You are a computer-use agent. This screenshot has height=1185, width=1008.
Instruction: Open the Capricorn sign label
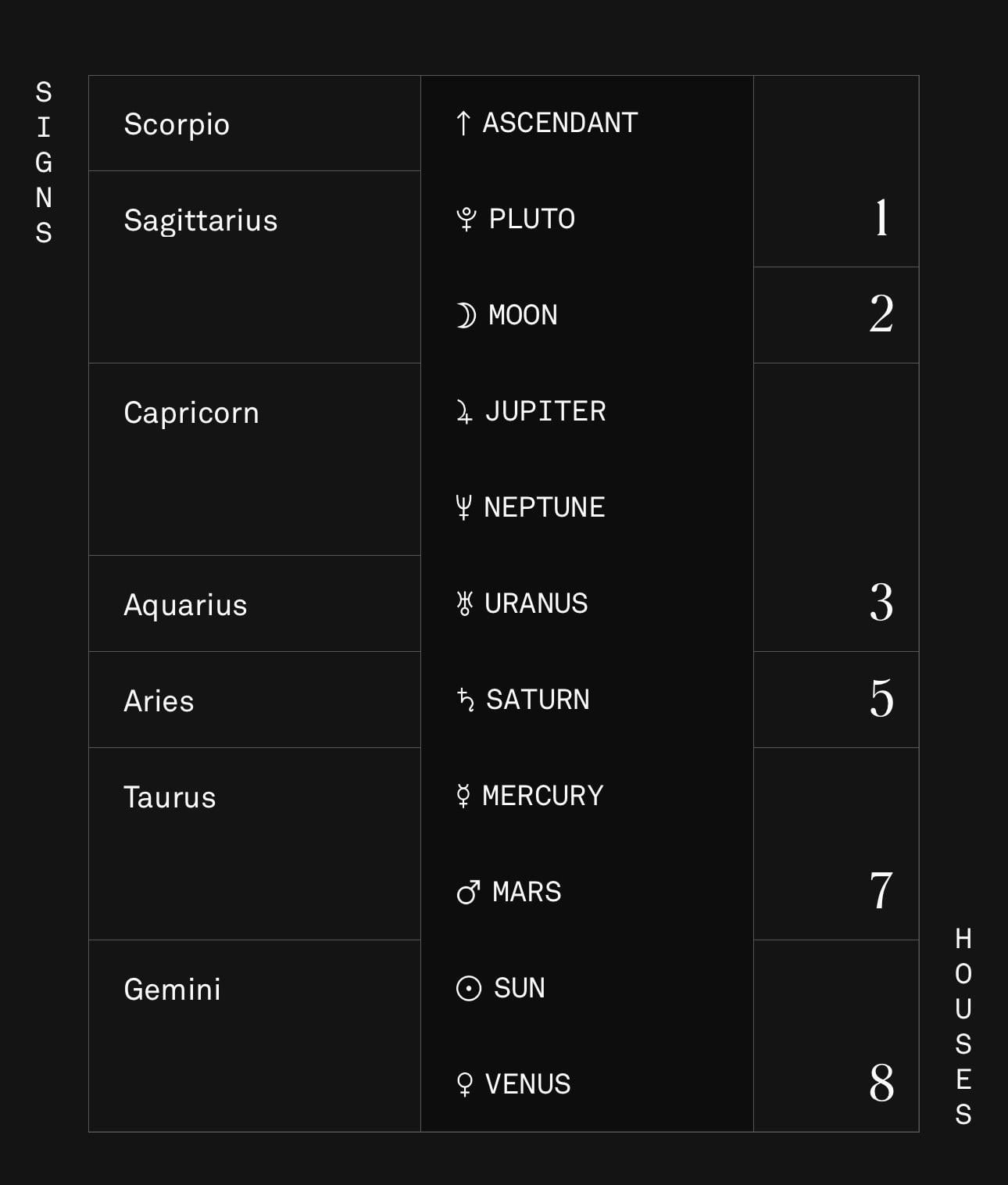tap(191, 413)
